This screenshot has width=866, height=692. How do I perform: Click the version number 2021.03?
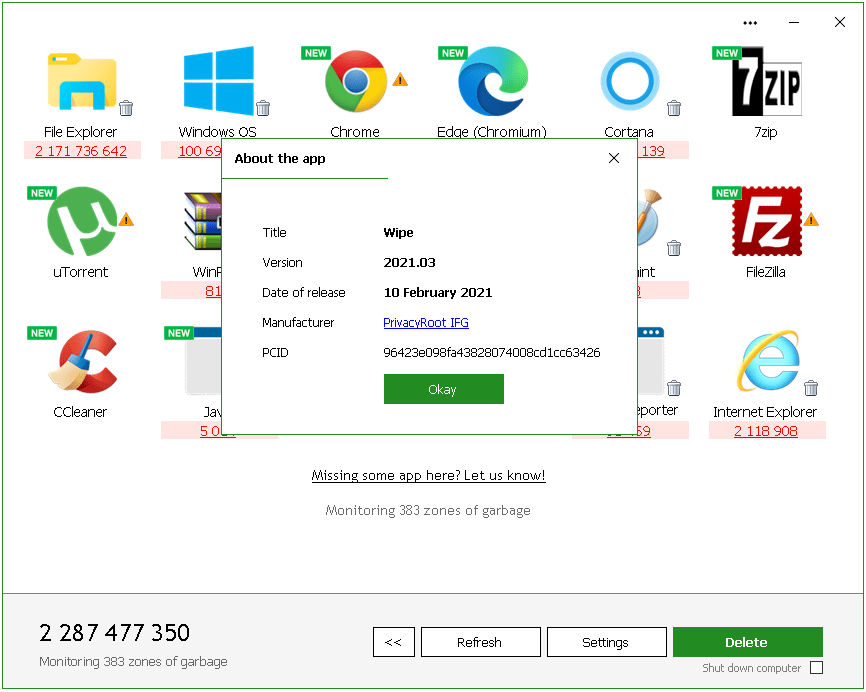[x=409, y=262]
